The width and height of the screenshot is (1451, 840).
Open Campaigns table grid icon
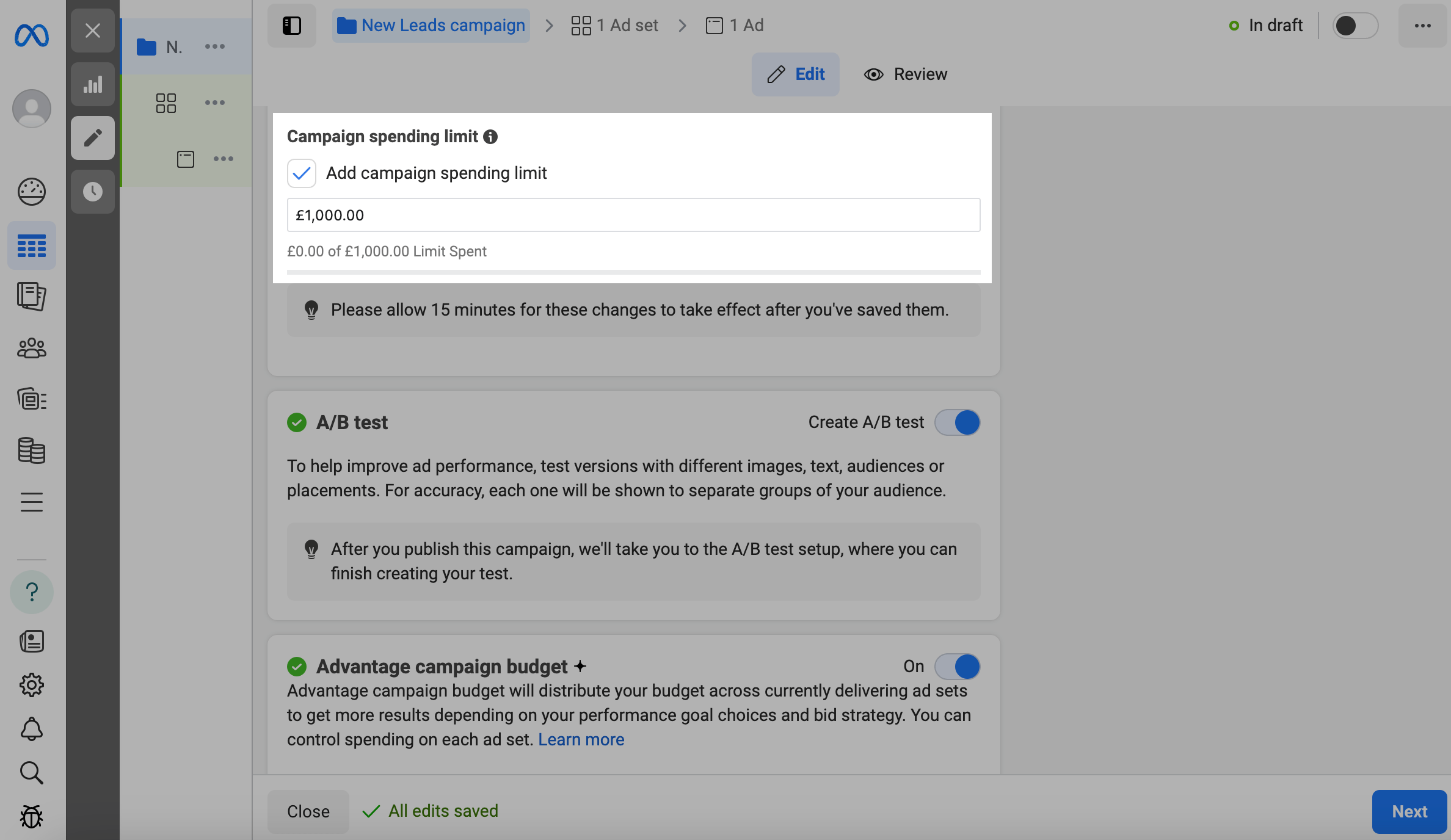pos(32,245)
